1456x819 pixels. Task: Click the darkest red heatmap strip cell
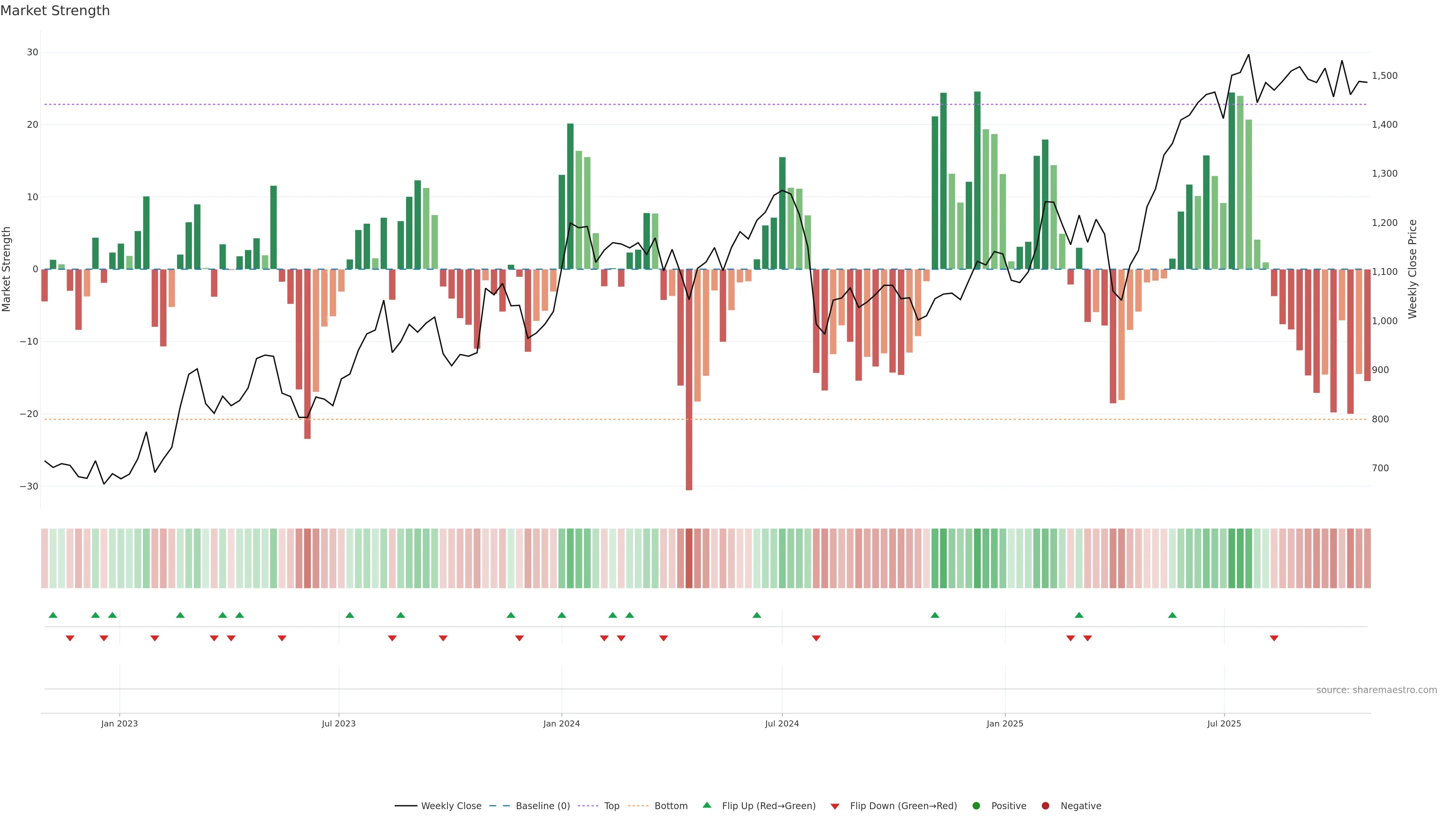[x=689, y=559]
